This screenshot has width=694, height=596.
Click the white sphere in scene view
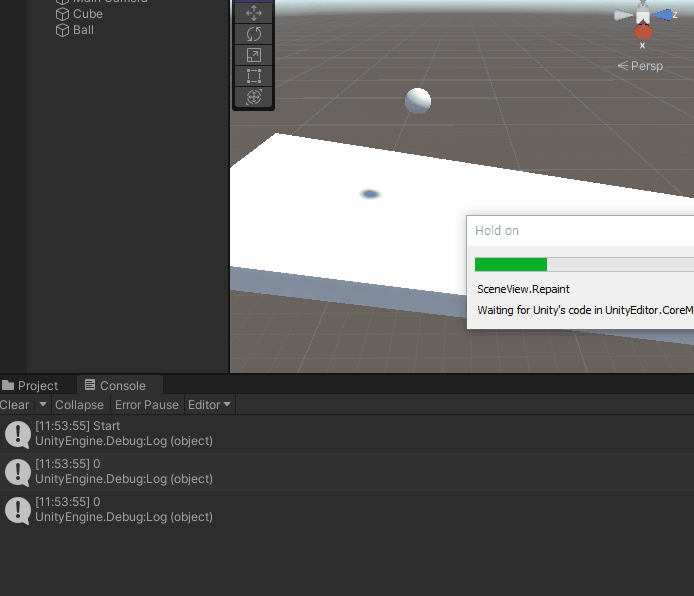coord(418,100)
